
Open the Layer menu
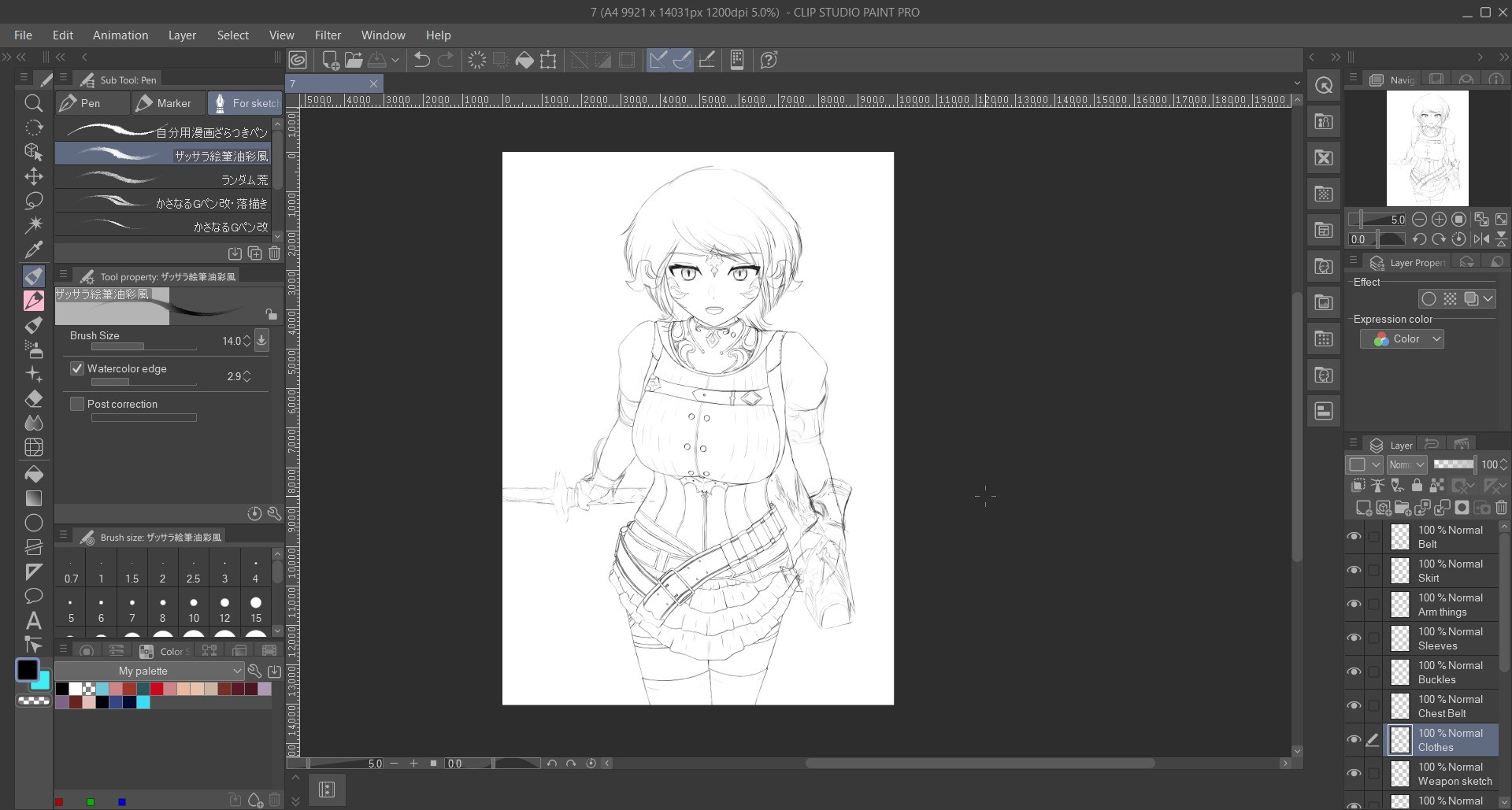[182, 35]
